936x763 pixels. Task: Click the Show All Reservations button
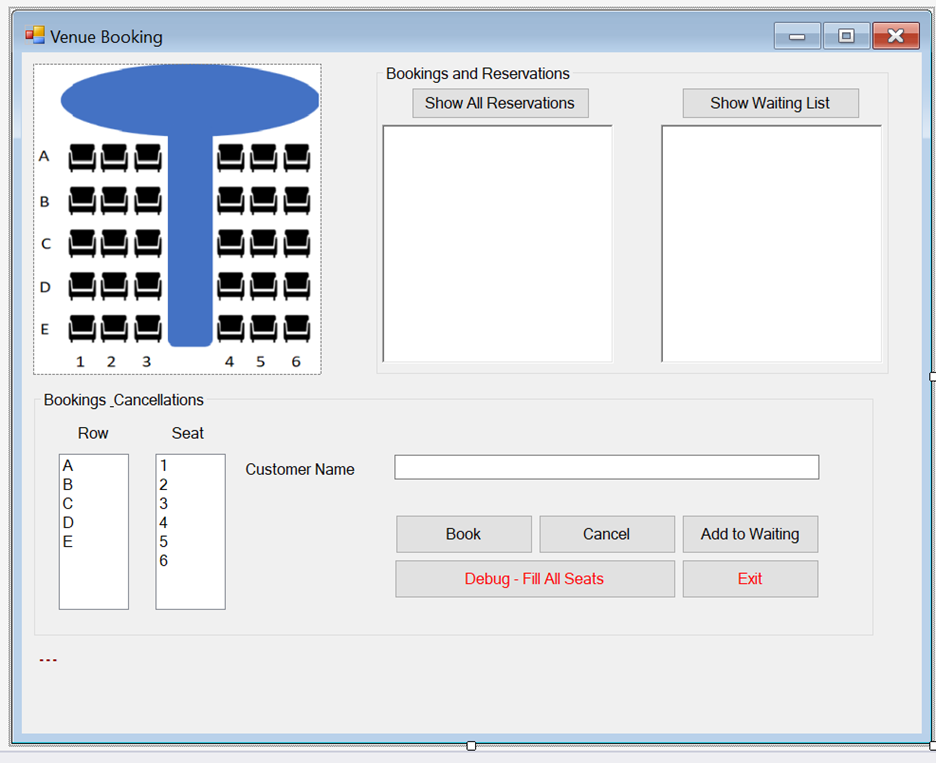pyautogui.click(x=500, y=103)
